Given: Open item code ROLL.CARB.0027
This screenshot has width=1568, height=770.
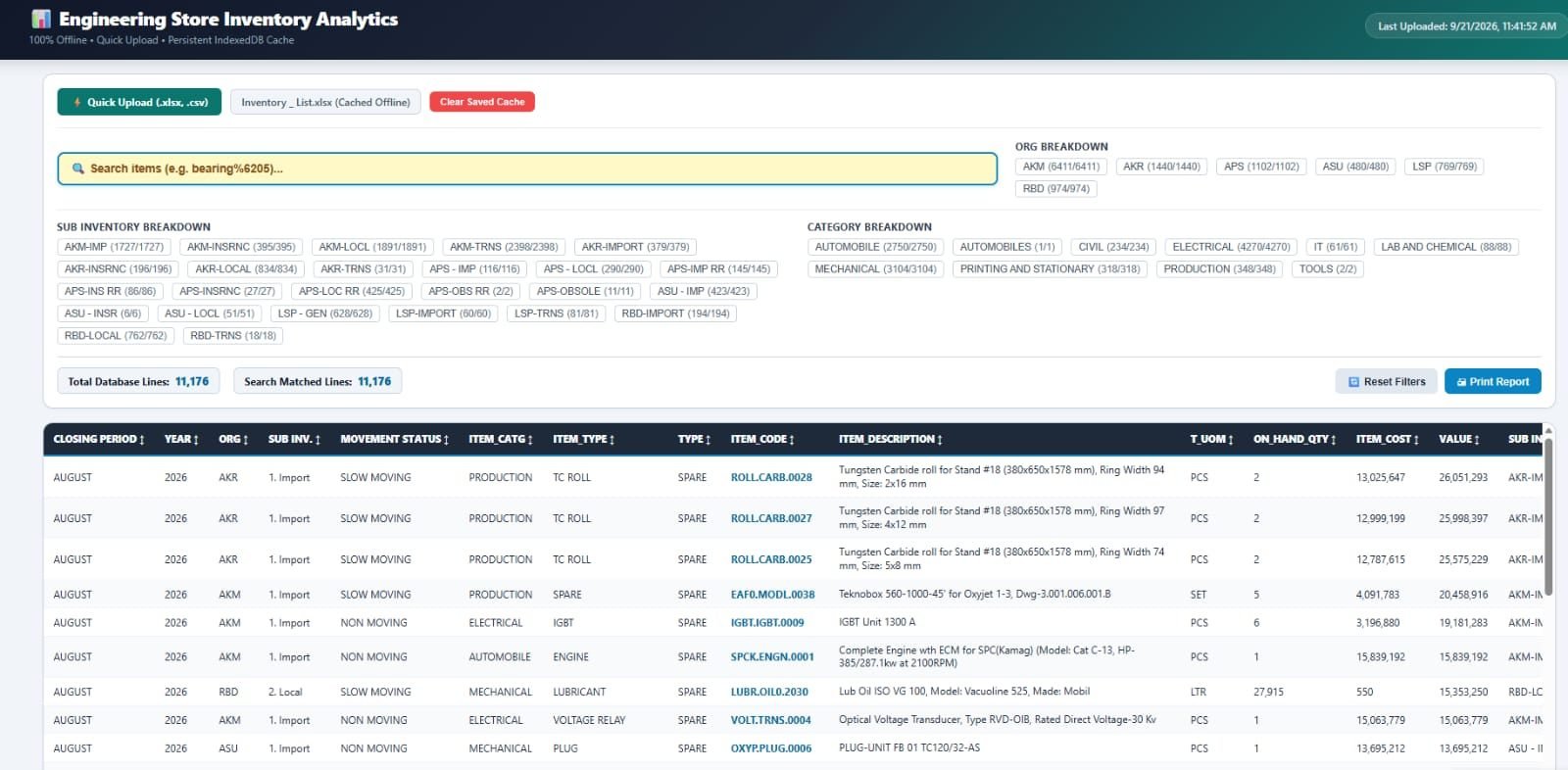Looking at the screenshot, I should [771, 518].
